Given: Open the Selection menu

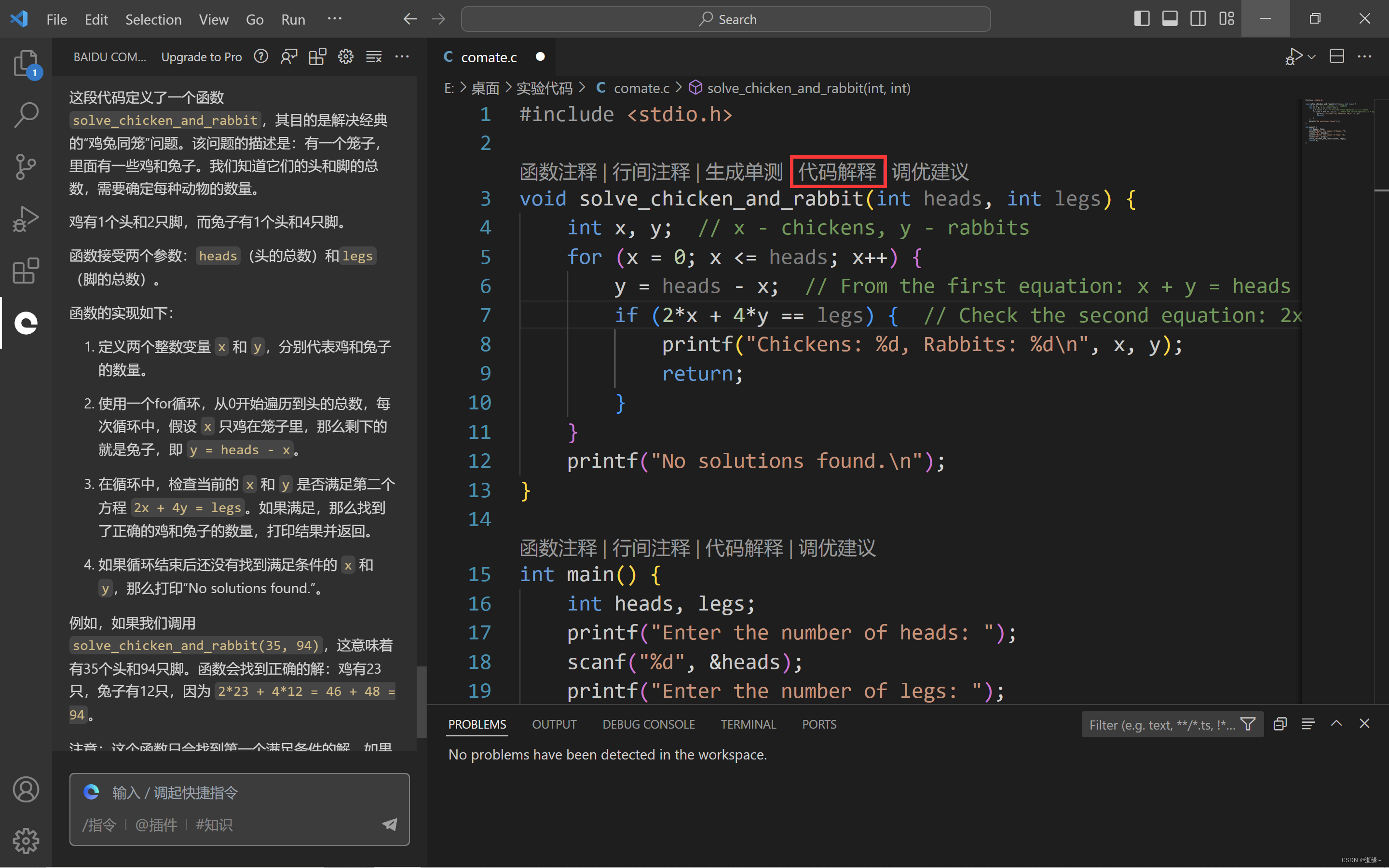Looking at the screenshot, I should click(x=153, y=19).
